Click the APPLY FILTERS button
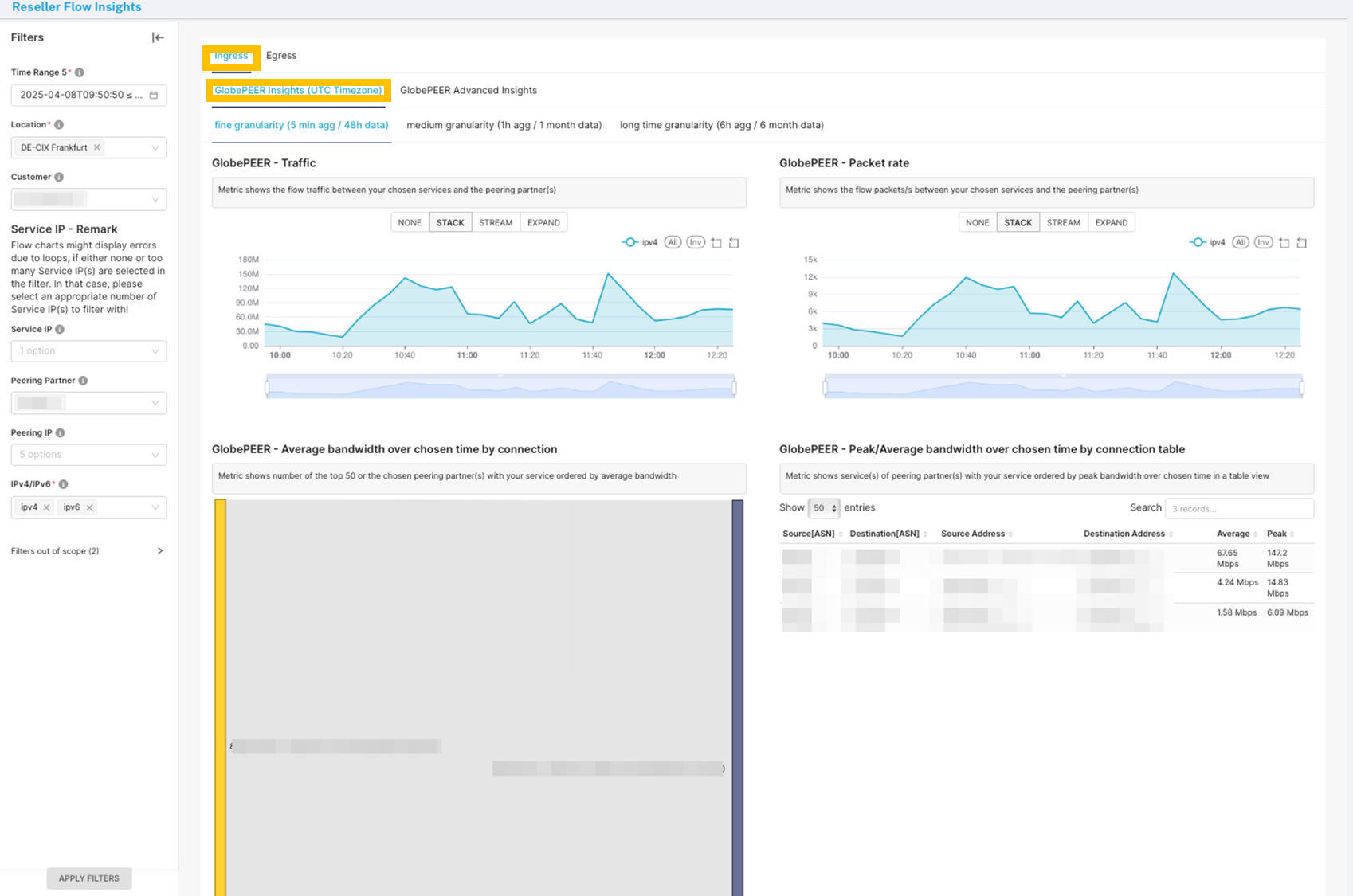Screen dimensions: 1353x896 click(x=89, y=878)
